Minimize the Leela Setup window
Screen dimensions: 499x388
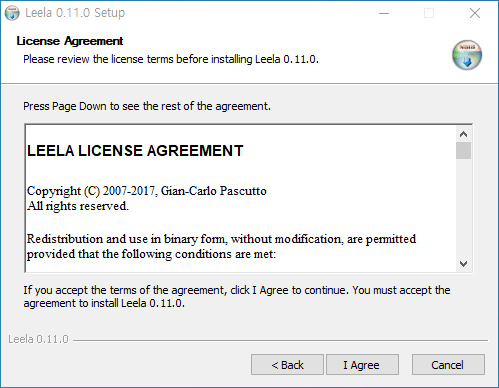point(384,13)
